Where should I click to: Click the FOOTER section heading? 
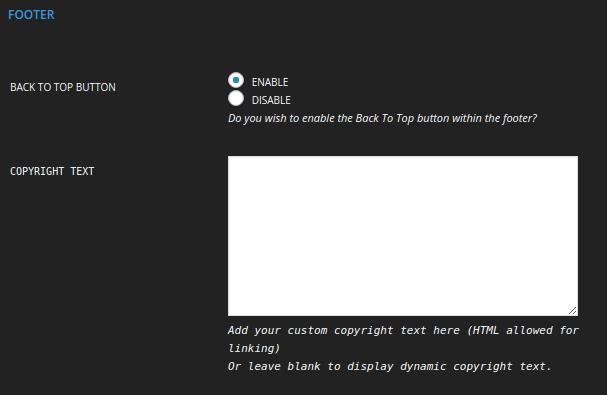coord(31,15)
